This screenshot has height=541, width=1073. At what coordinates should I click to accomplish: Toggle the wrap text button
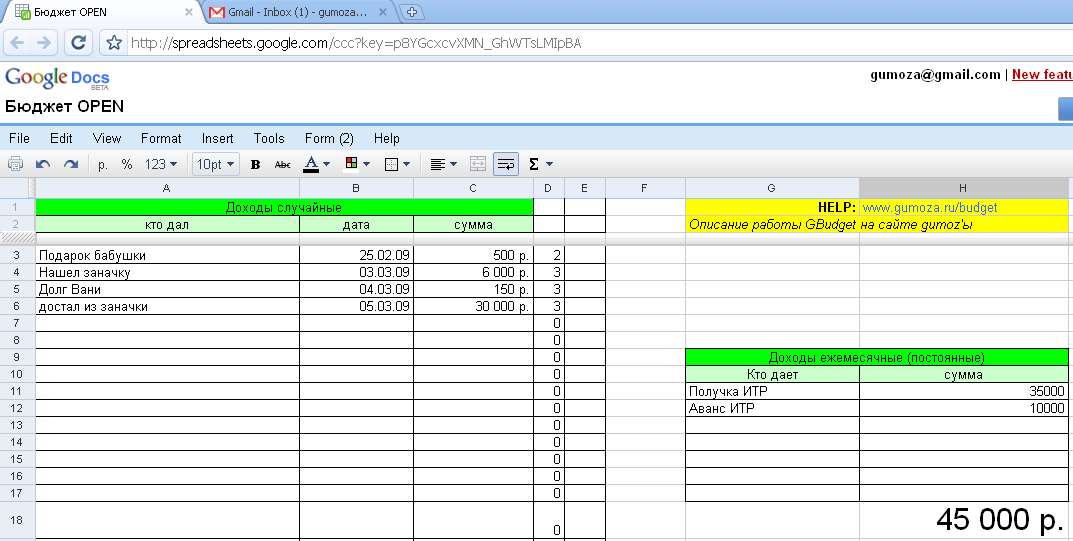(506, 164)
